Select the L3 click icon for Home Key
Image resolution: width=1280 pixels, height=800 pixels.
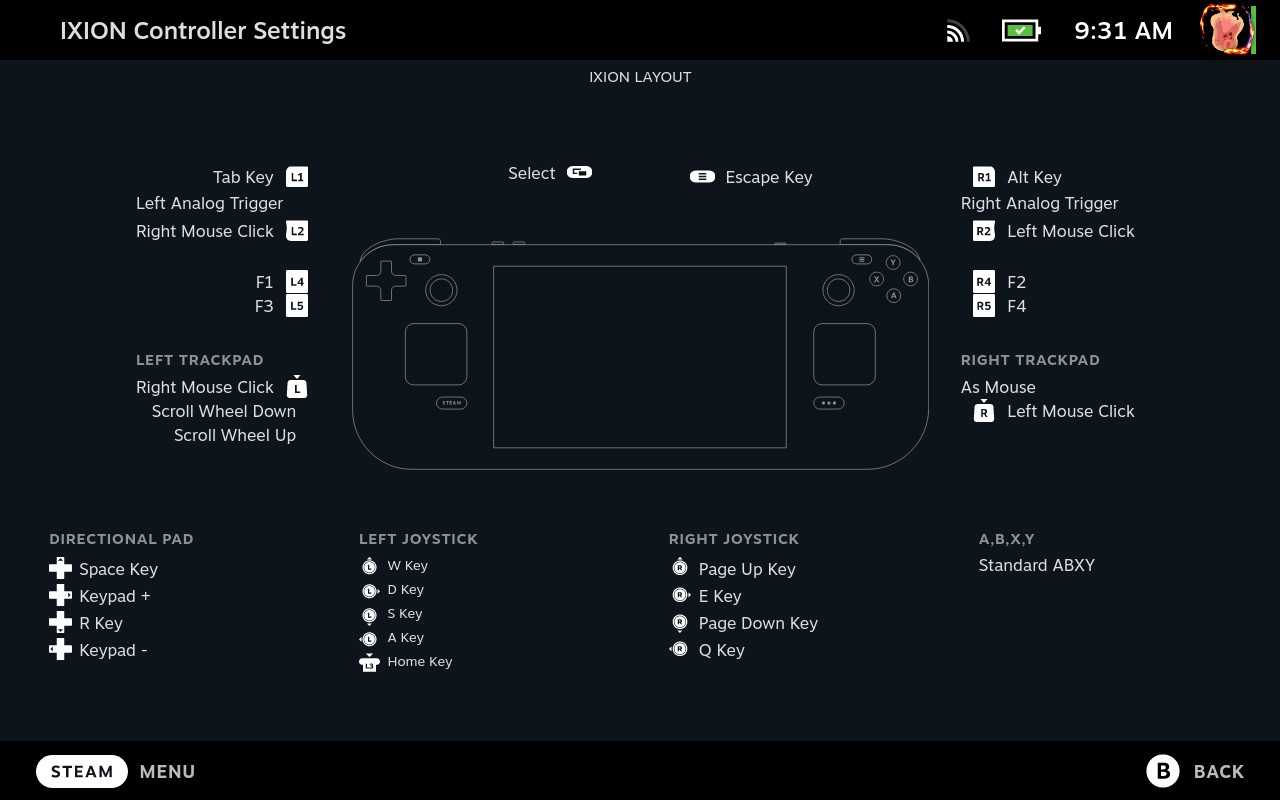point(369,662)
